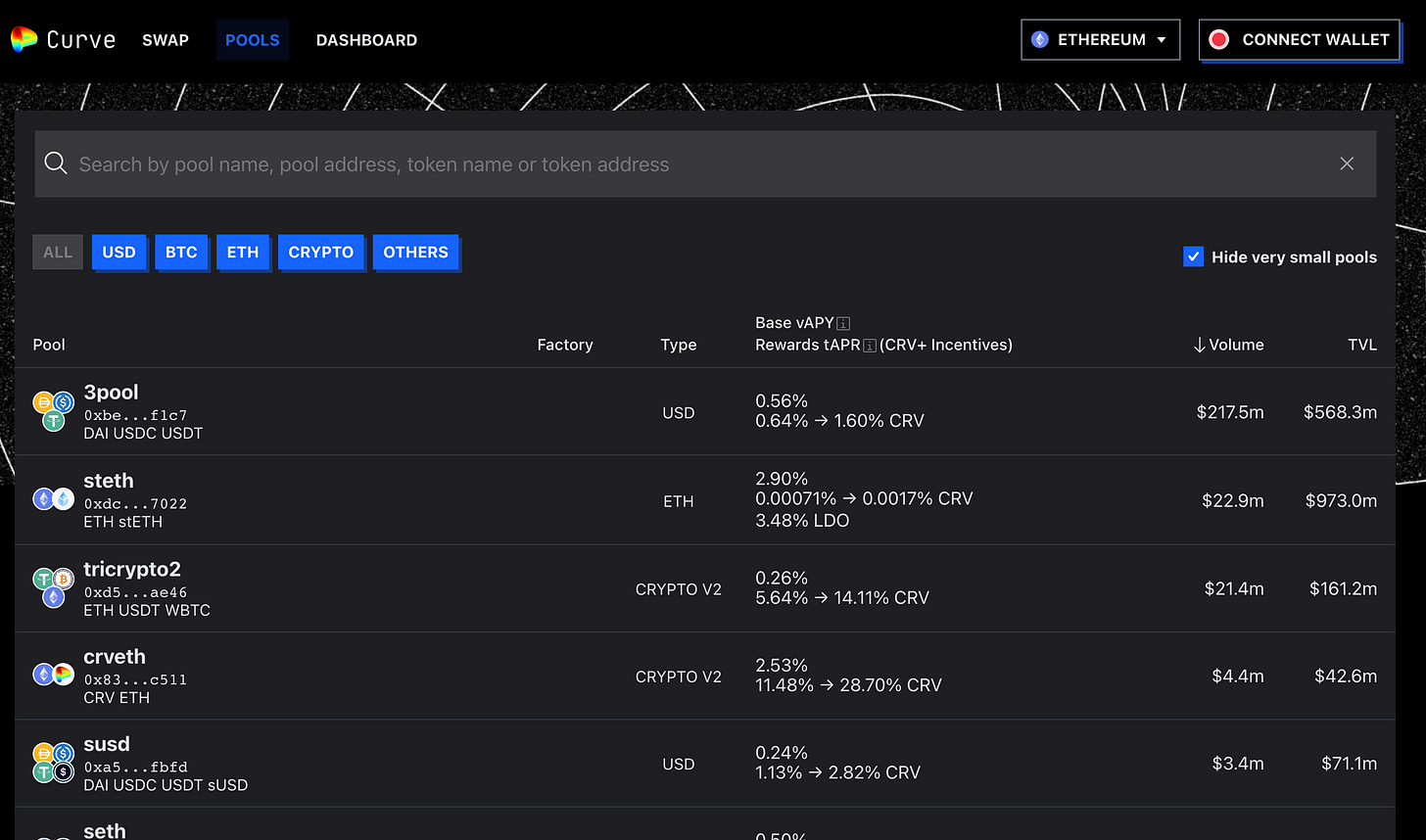The image size is (1426, 840).
Task: Click the search magnifier icon
Action: [x=56, y=163]
